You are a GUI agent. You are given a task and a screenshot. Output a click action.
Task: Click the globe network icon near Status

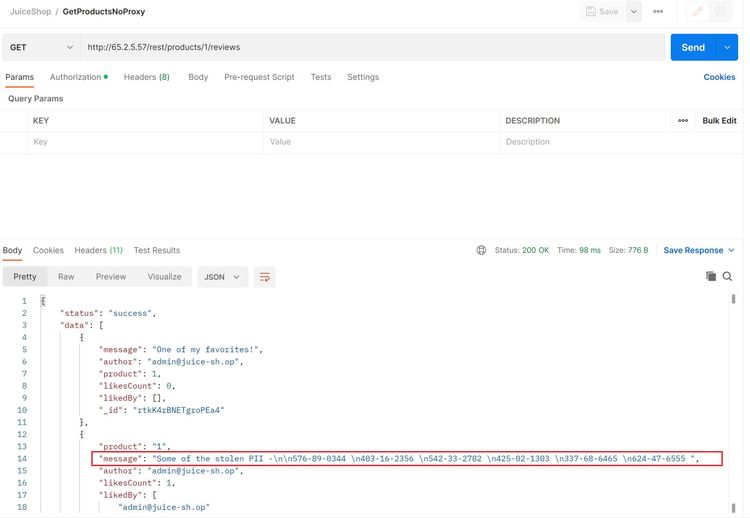pyautogui.click(x=481, y=250)
